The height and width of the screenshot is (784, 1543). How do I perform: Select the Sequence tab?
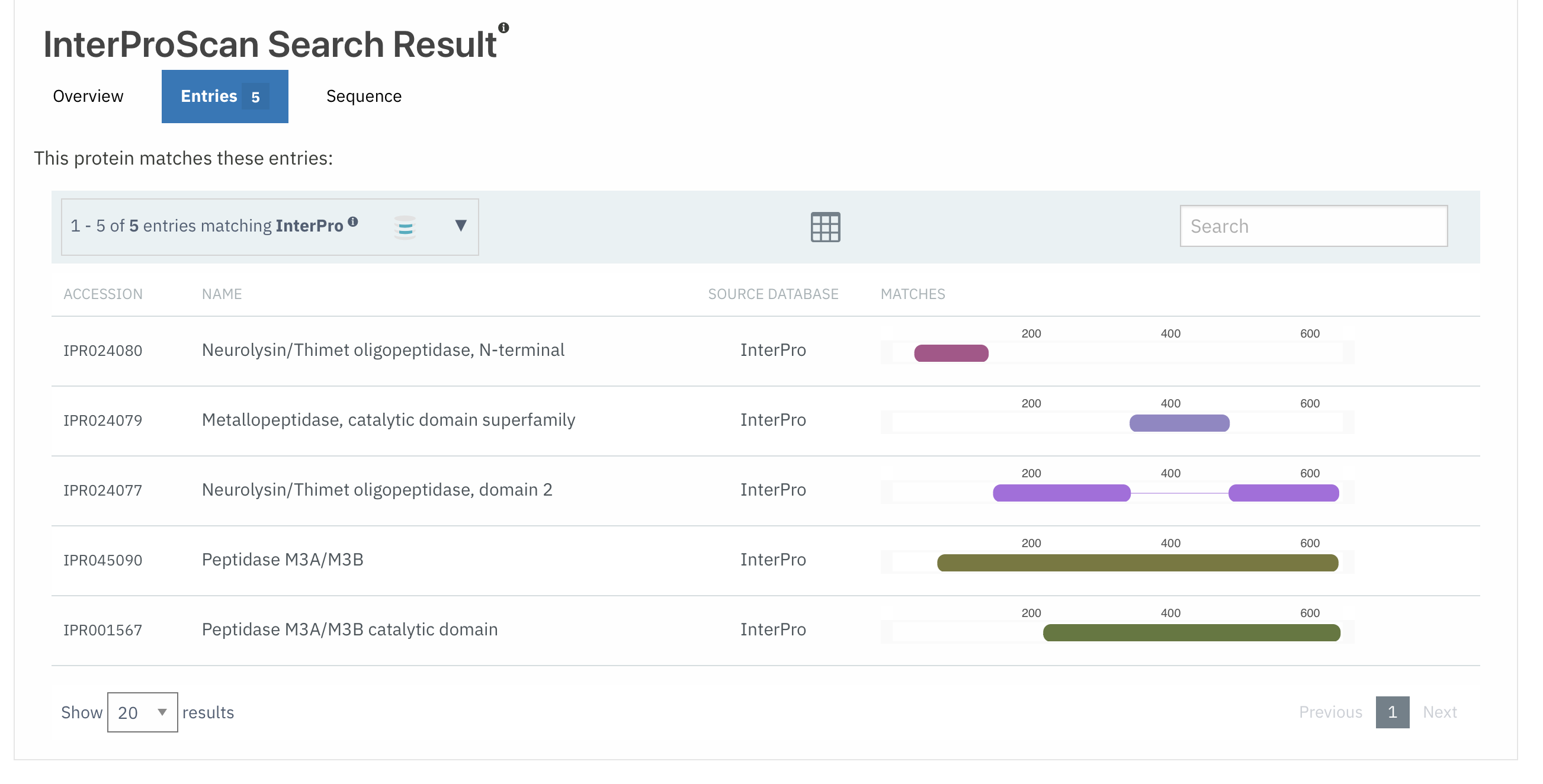point(363,95)
